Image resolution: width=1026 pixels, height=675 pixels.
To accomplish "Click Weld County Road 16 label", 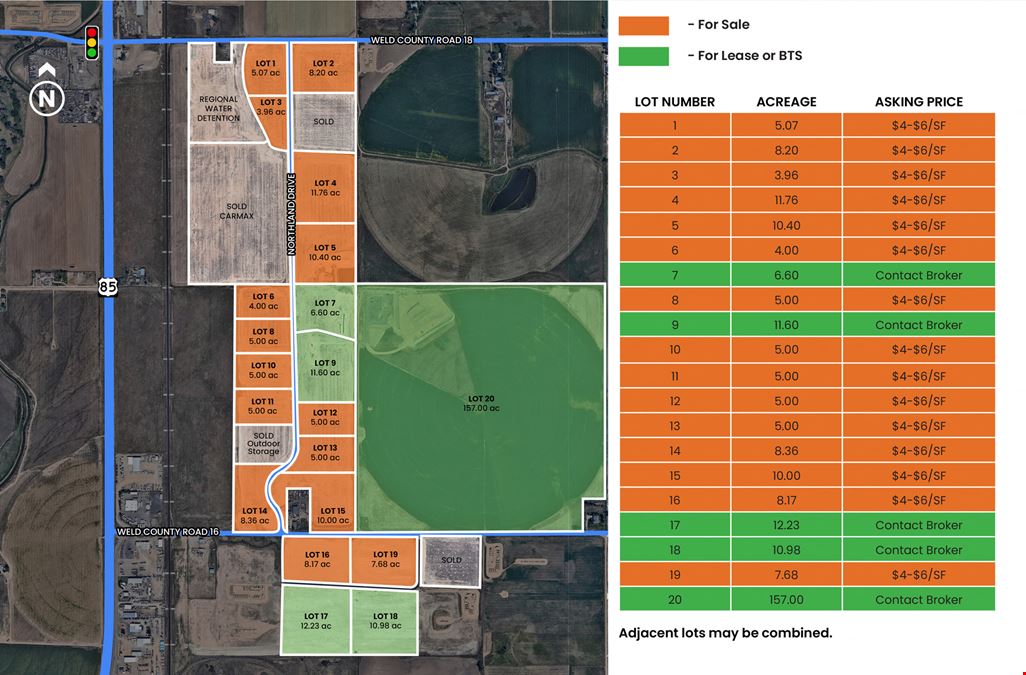I will pyautogui.click(x=168, y=532).
